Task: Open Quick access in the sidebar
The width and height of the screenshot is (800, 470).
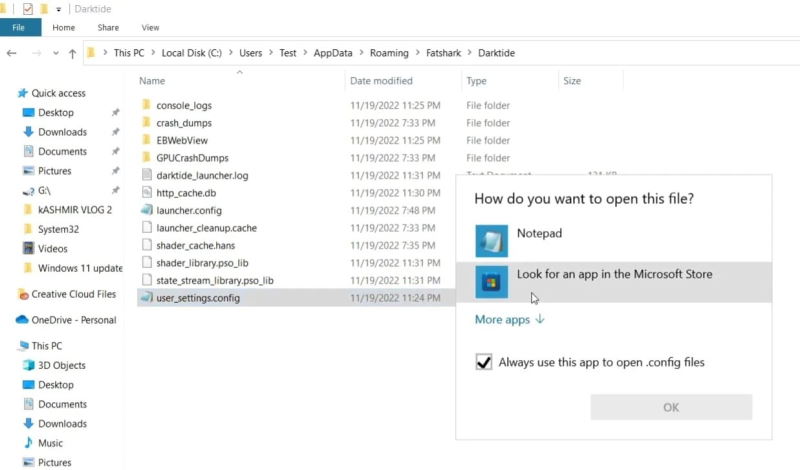Action: pos(58,93)
